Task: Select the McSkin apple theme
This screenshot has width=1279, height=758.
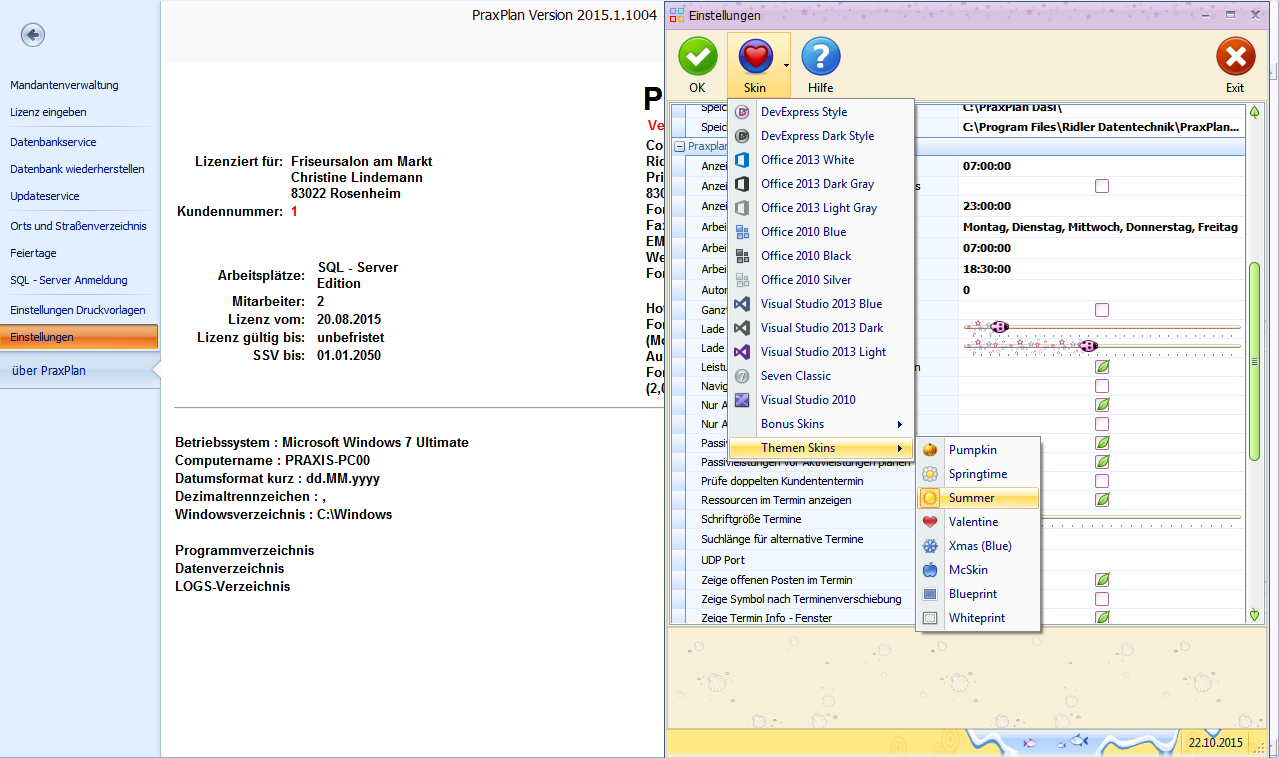Action: pyautogui.click(x=979, y=570)
